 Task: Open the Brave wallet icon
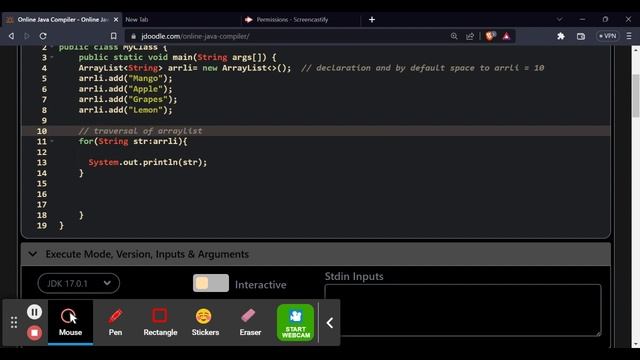(581, 36)
